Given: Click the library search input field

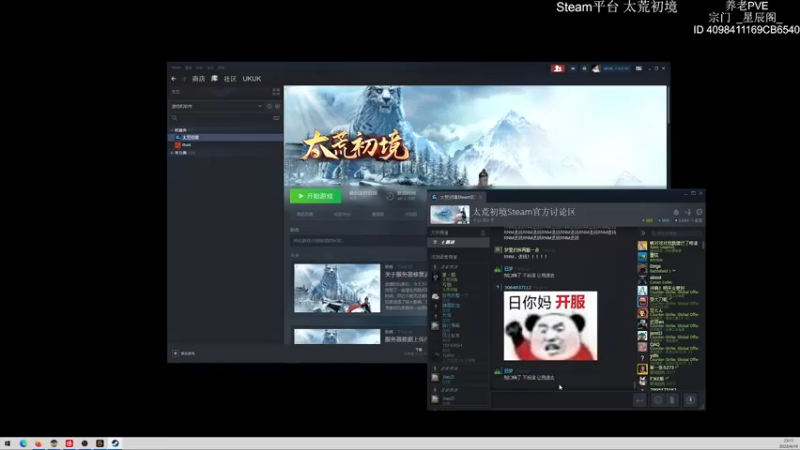Looking at the screenshot, I should click(224, 118).
